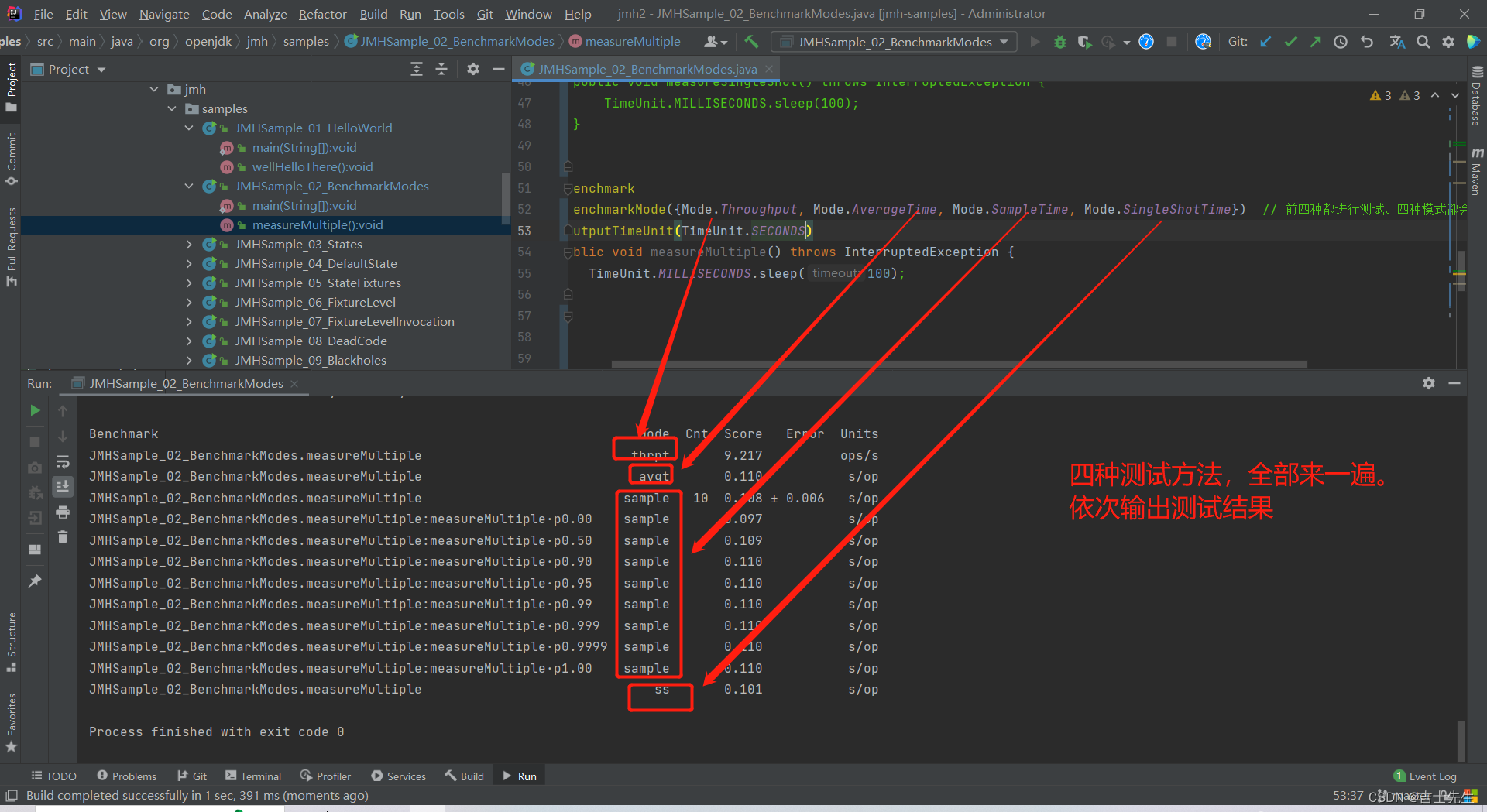Expand the JMHSample_03_States node

(188, 244)
